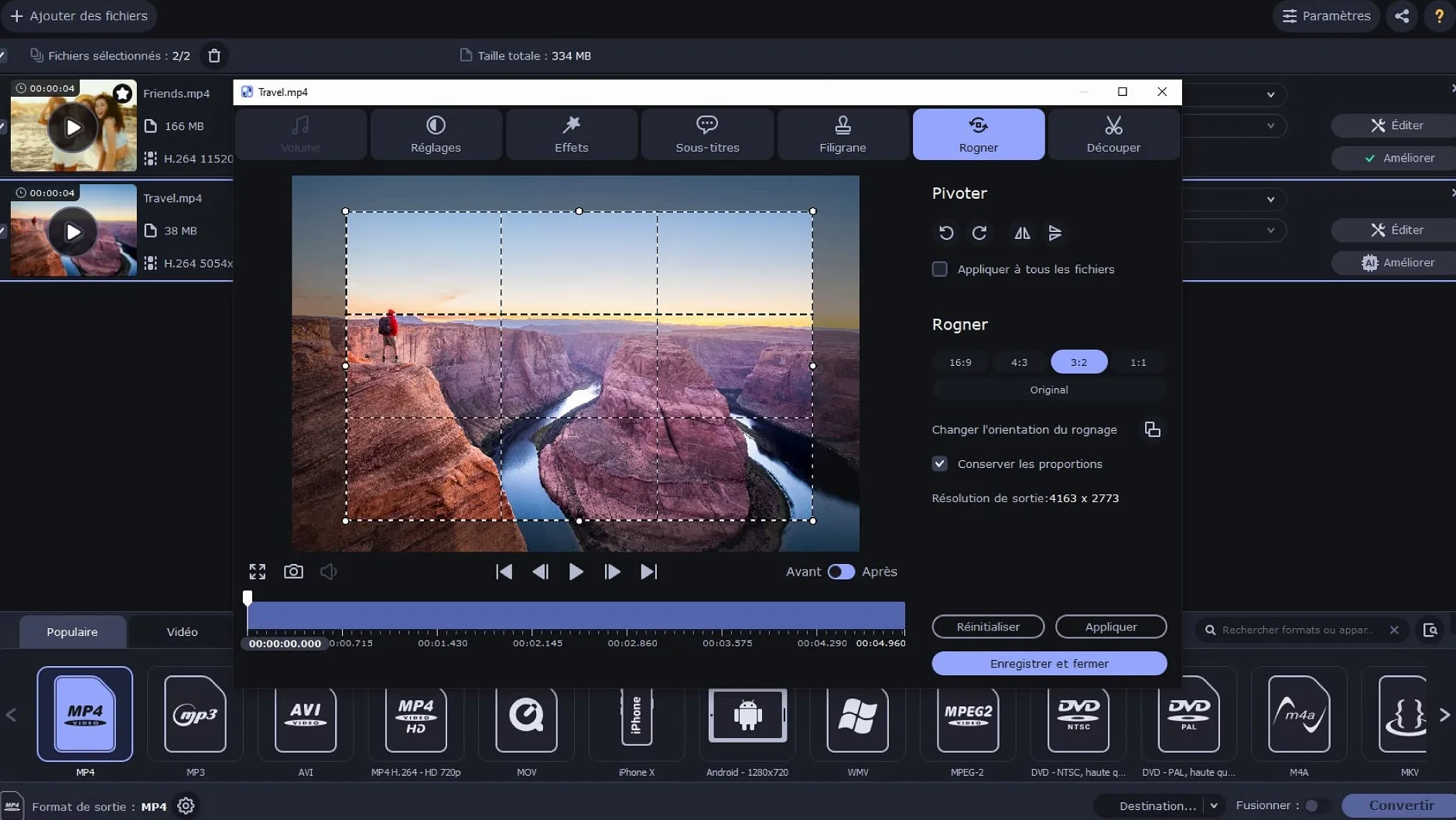
Task: Mute the preview volume speaker
Action: pos(329,572)
